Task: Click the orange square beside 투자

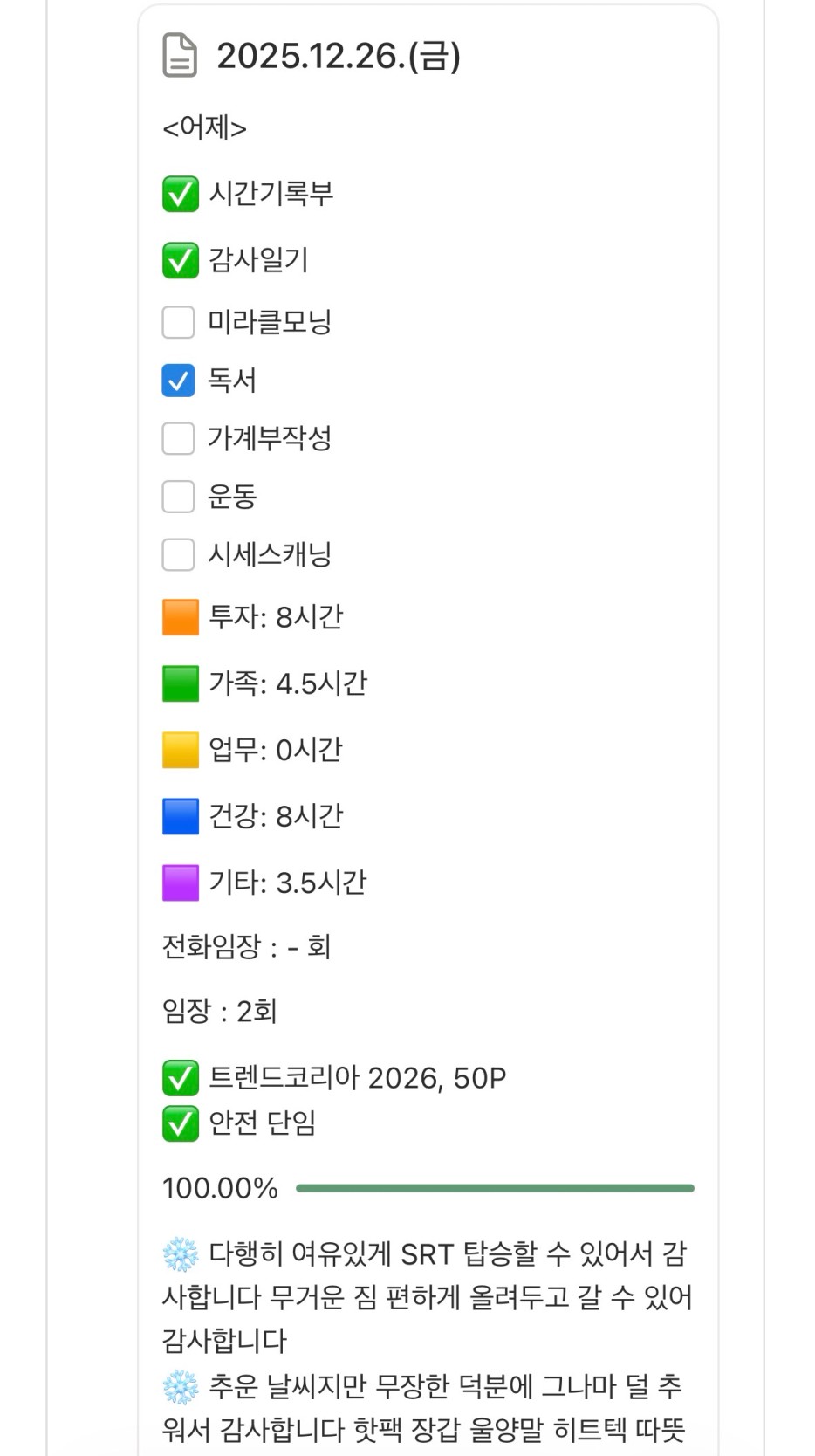Action: click(181, 617)
